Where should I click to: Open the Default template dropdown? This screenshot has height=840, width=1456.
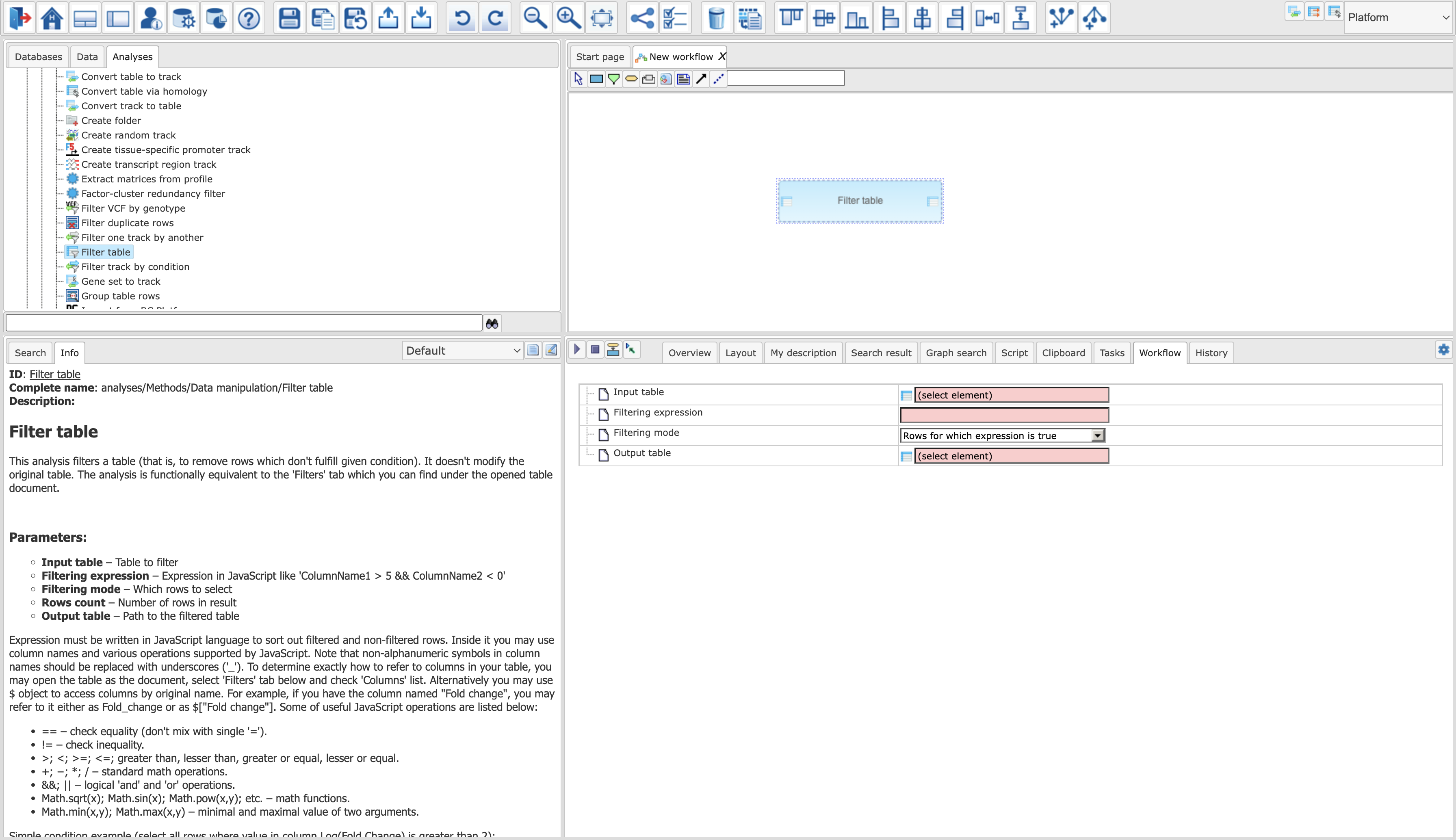(x=463, y=350)
